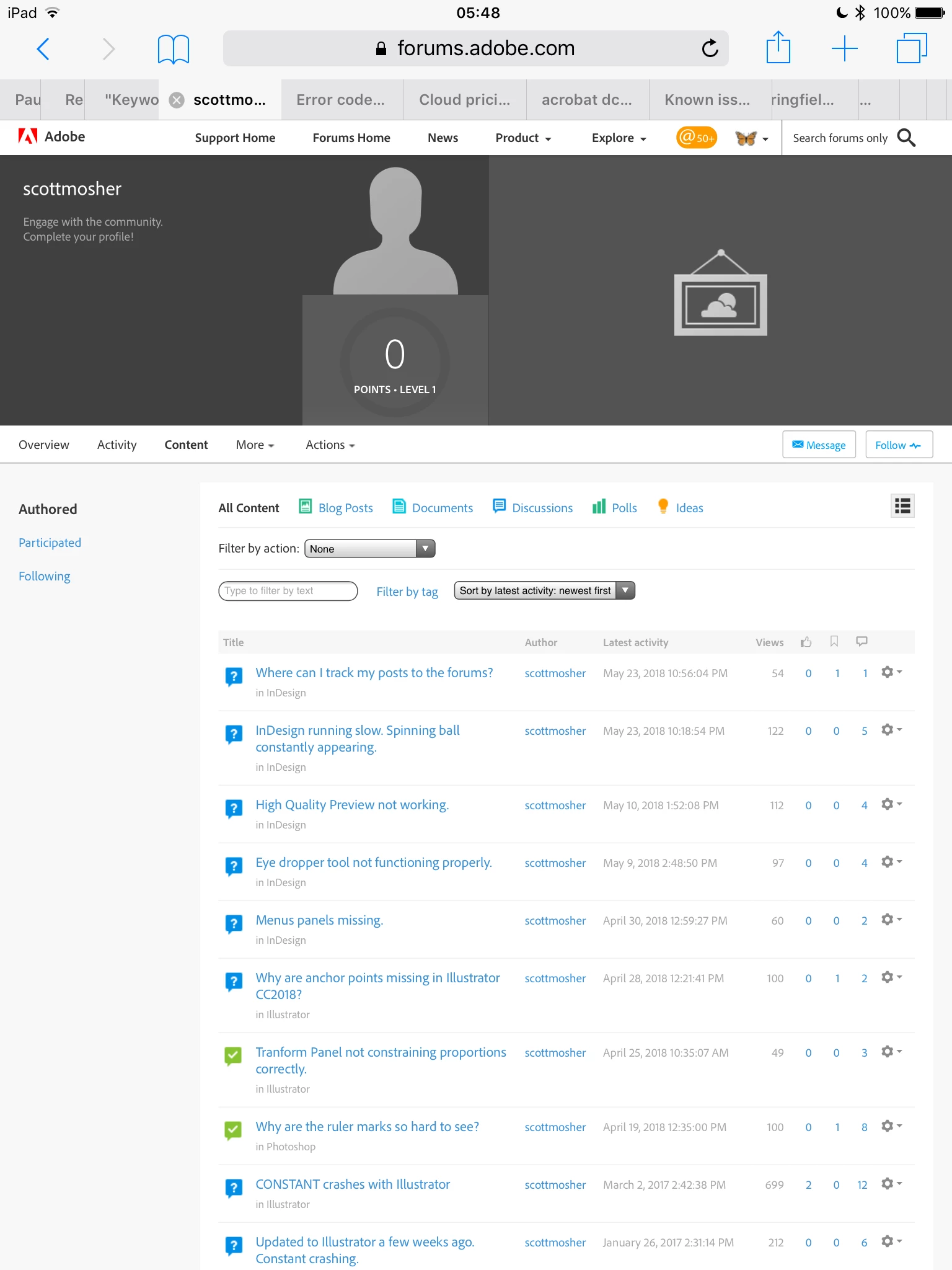Open the Sort by latest activity dropdown
The width and height of the screenshot is (952, 1270).
(544, 590)
